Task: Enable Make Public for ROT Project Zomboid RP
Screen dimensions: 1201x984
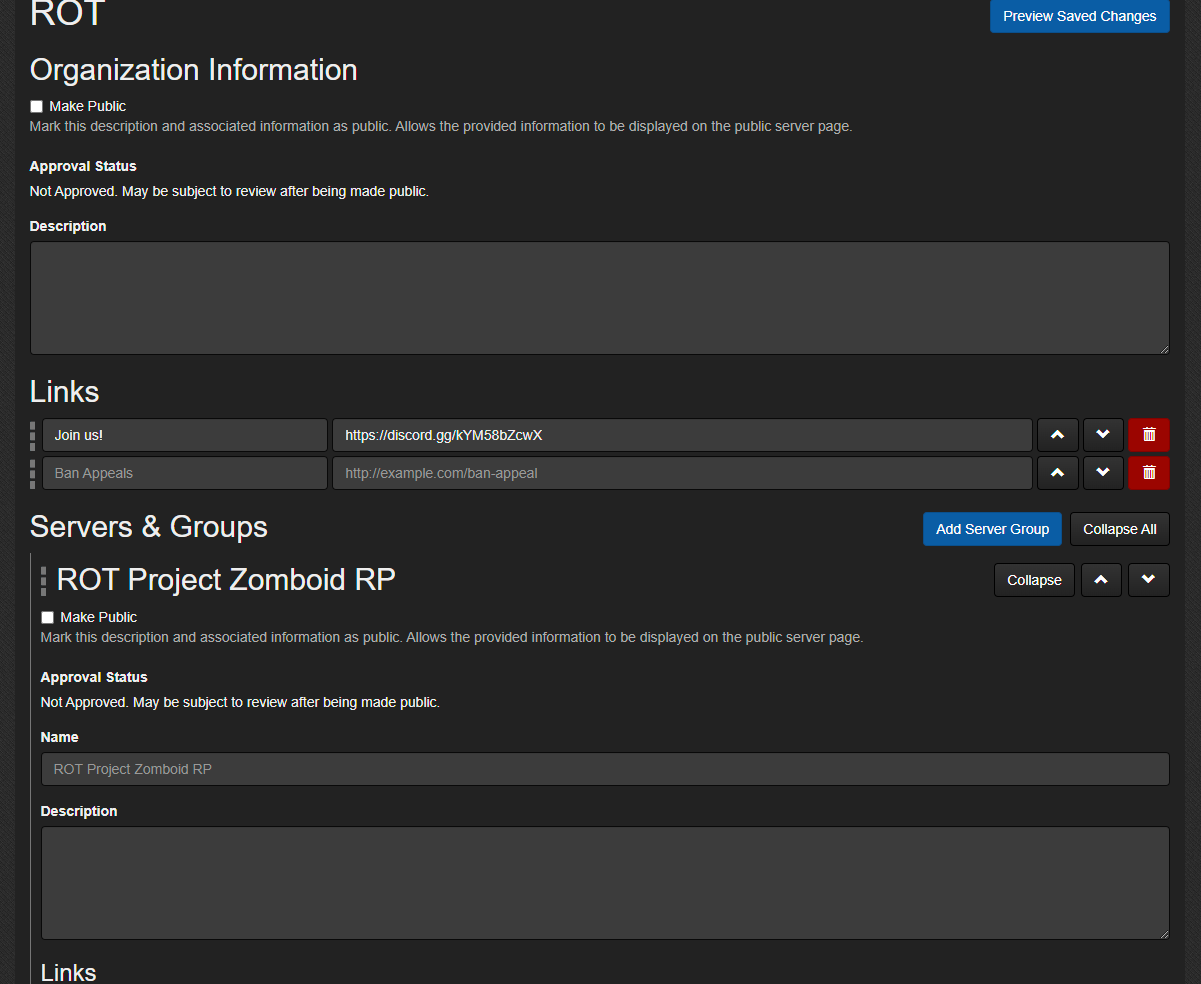Action: [x=47, y=617]
